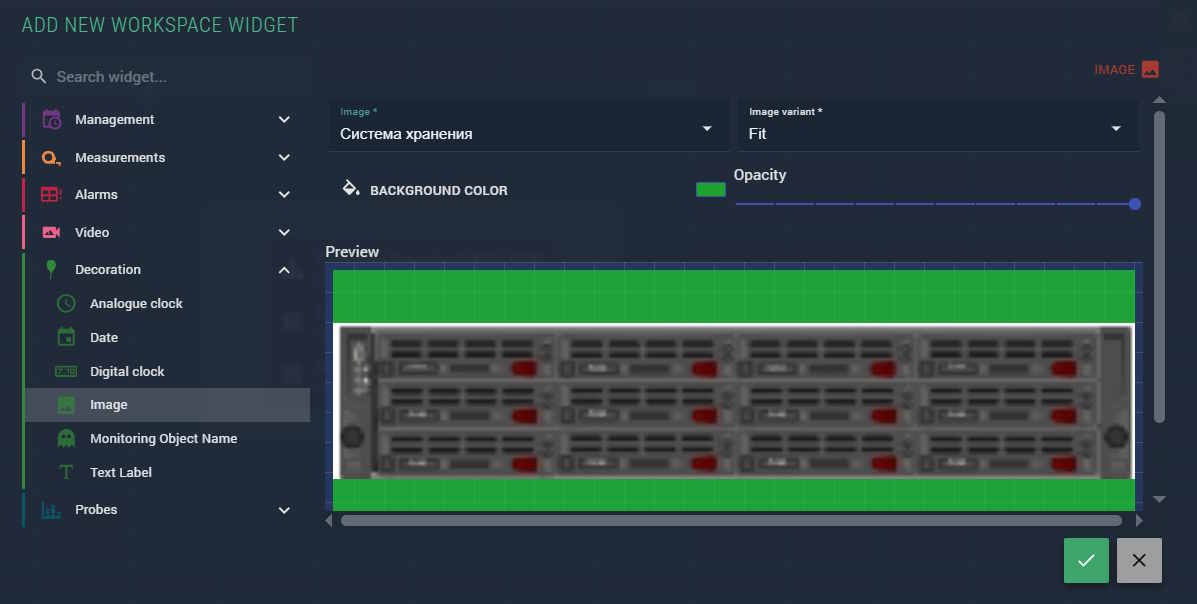Click the Analogue clock icon
The height and width of the screenshot is (604, 1197).
click(x=66, y=304)
